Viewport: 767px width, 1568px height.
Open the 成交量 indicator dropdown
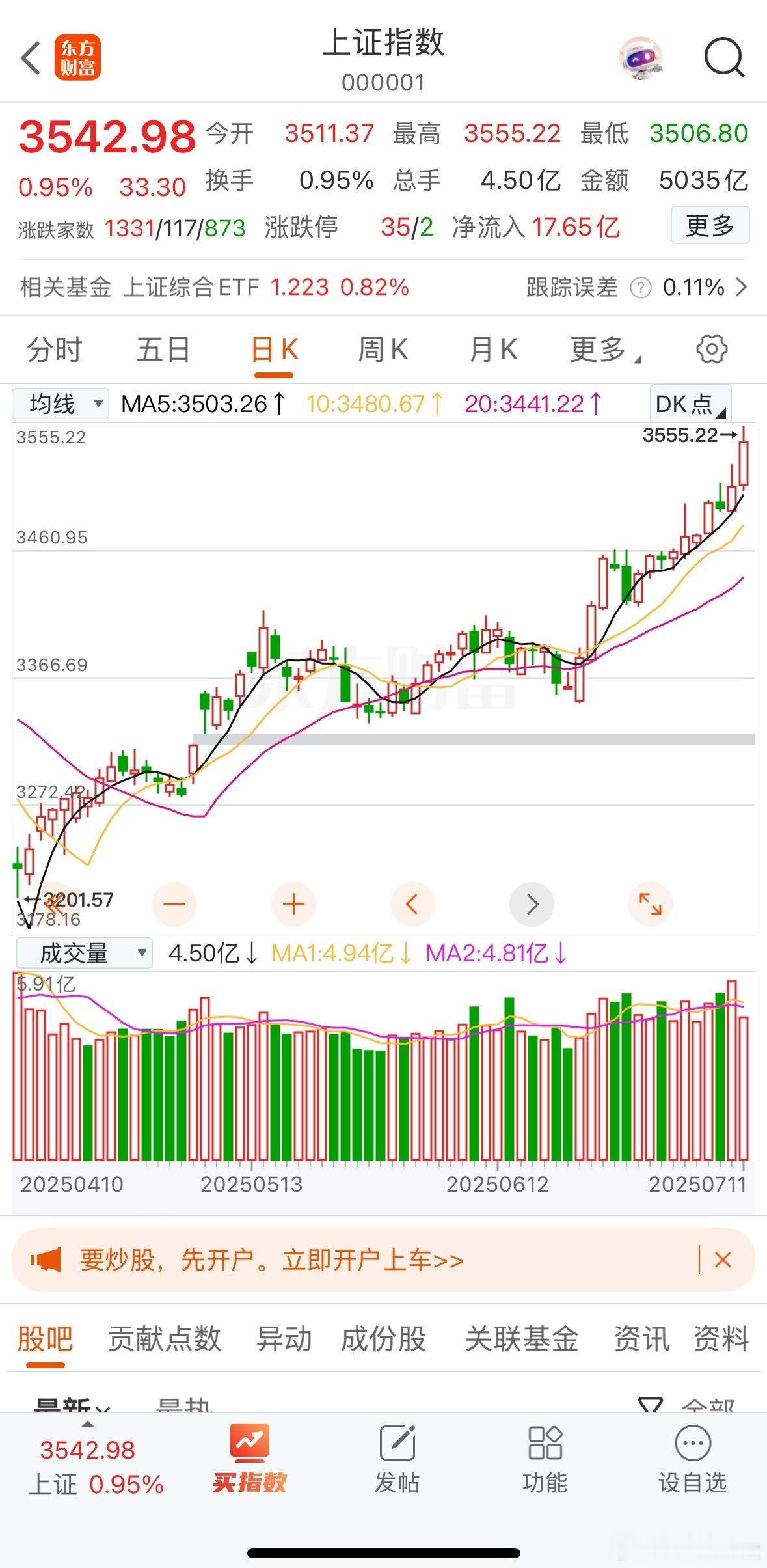click(x=84, y=953)
